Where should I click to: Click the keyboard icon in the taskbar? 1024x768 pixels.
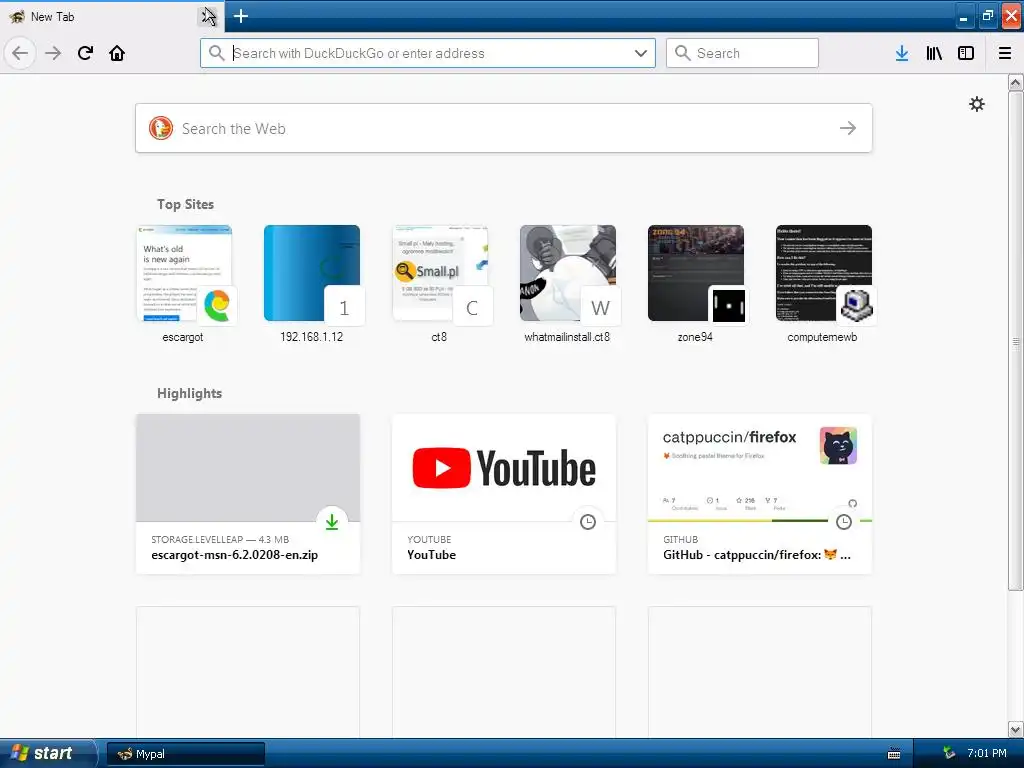point(894,754)
